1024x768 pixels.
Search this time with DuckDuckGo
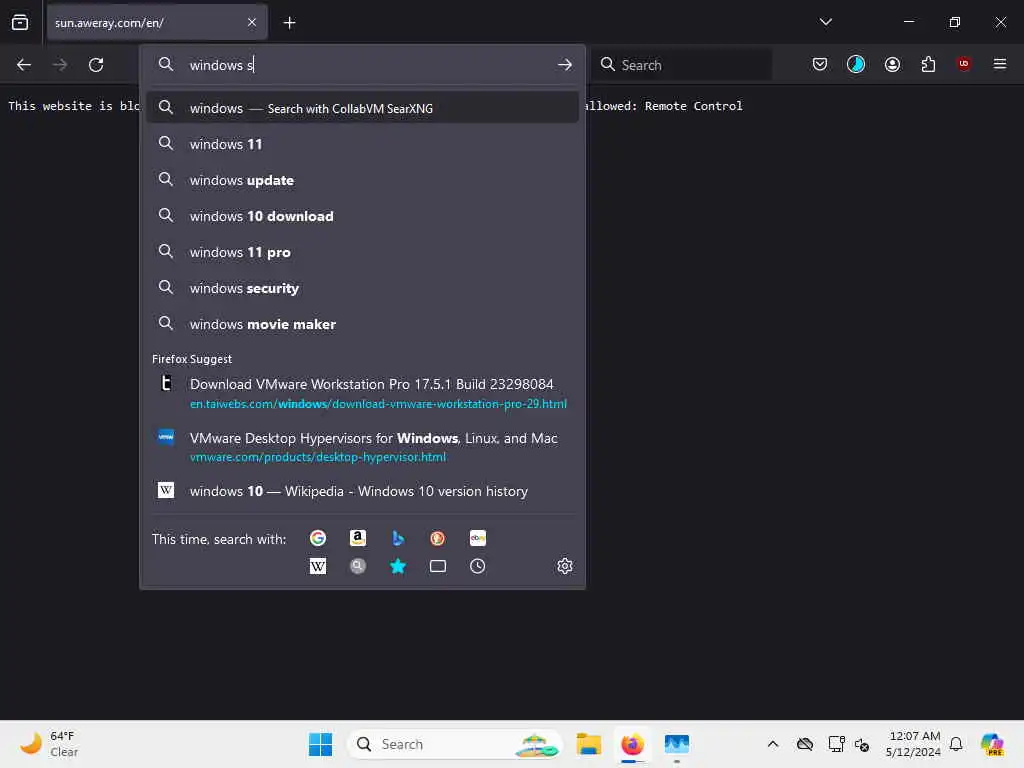click(x=438, y=538)
